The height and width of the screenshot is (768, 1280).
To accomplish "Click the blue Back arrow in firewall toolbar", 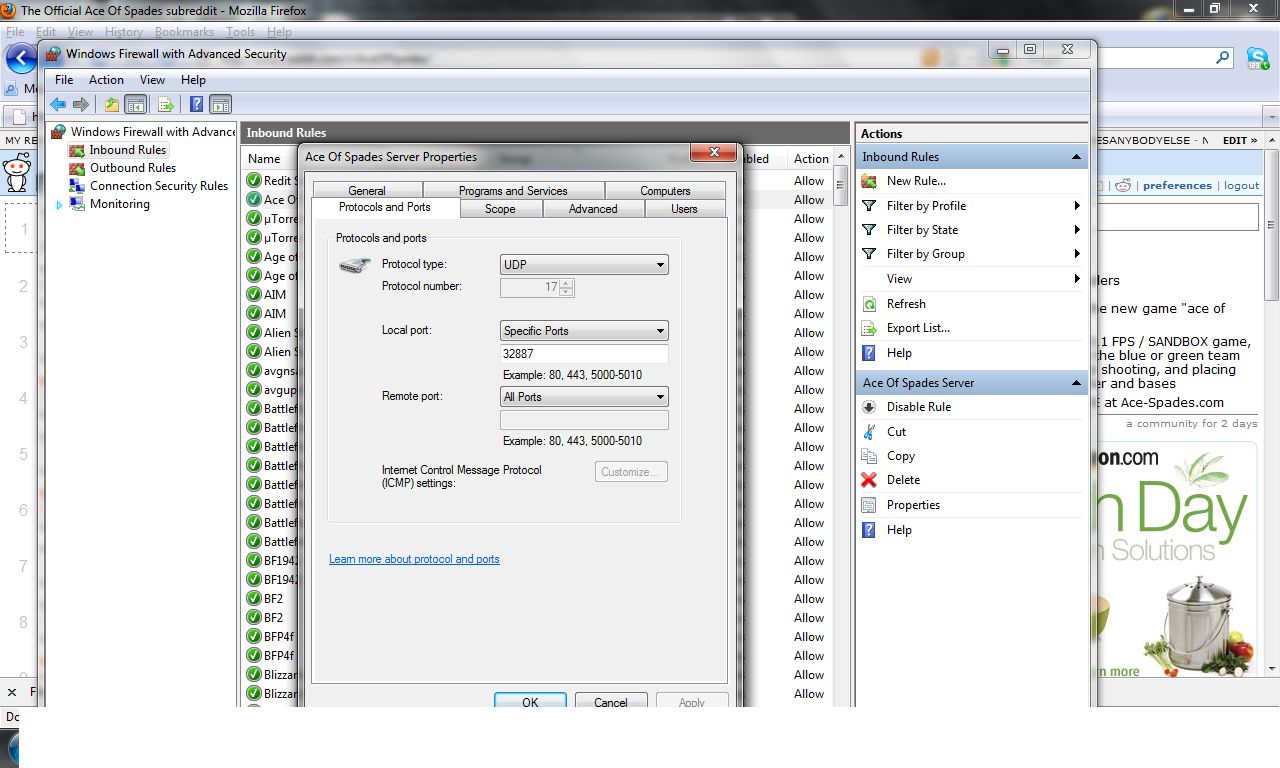I will [58, 104].
